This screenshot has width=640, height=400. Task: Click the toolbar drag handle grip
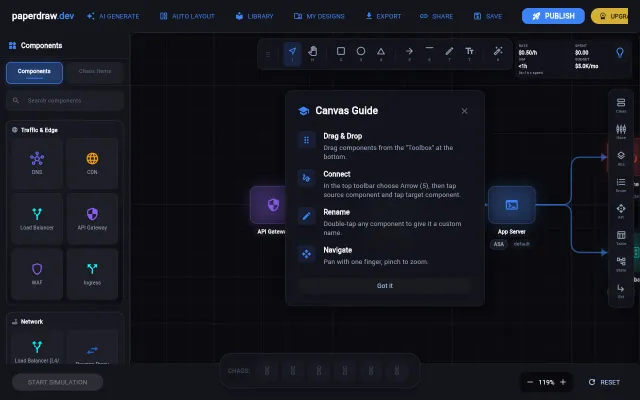(268, 54)
